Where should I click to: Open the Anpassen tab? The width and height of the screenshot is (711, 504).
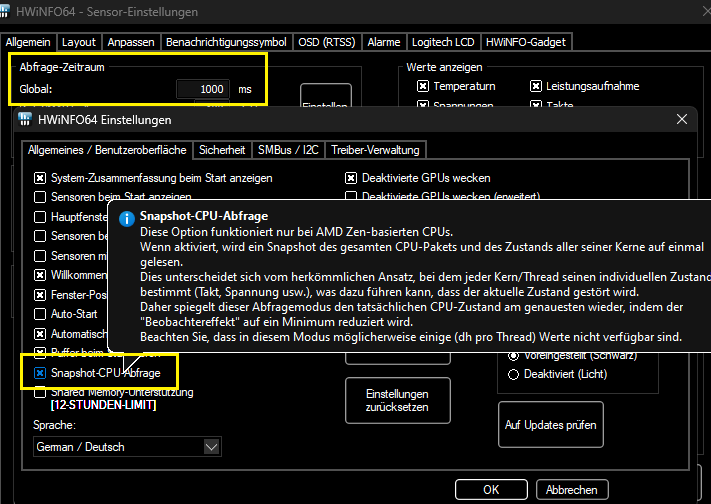click(x=131, y=42)
